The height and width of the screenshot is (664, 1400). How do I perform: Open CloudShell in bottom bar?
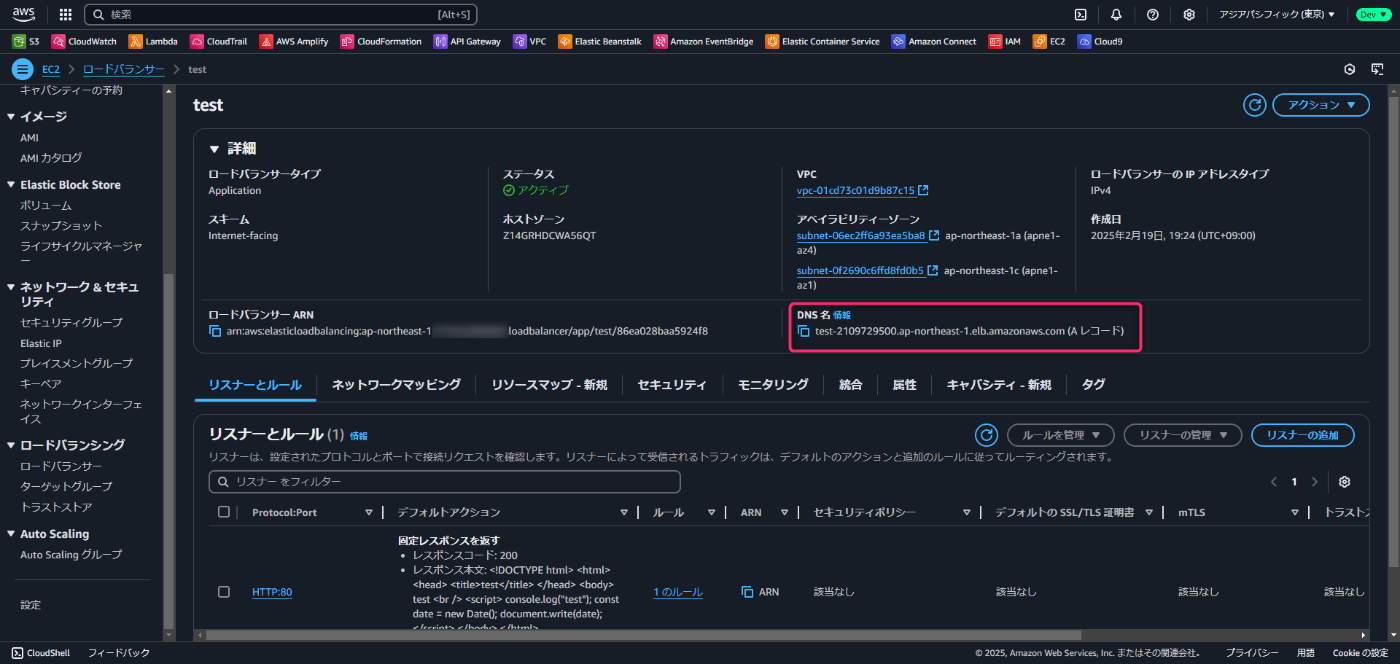pos(40,653)
